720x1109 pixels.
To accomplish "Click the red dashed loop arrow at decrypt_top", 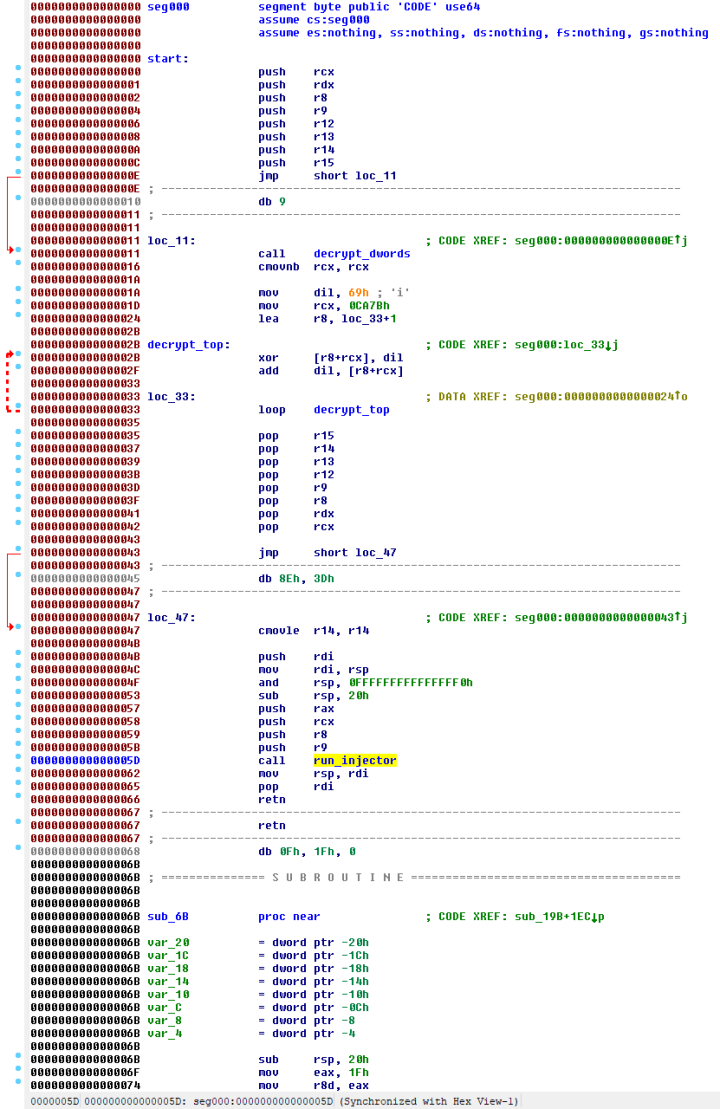I will point(10,380).
